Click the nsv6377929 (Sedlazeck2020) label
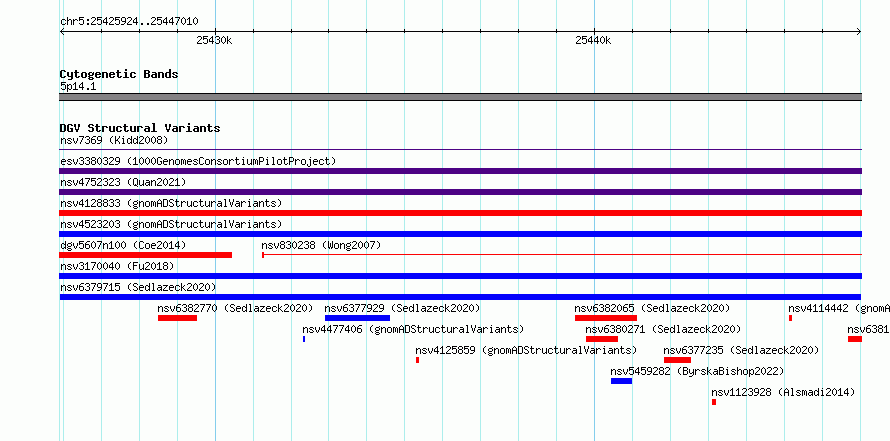 click(402, 308)
